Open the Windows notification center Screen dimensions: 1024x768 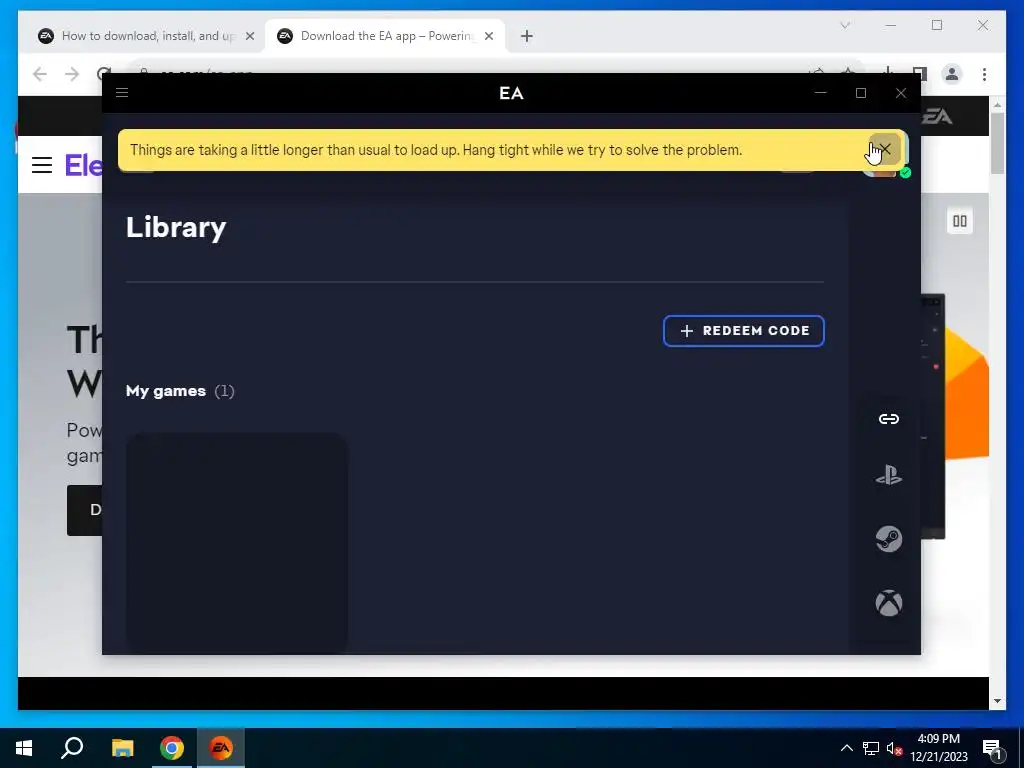pyautogui.click(x=993, y=749)
